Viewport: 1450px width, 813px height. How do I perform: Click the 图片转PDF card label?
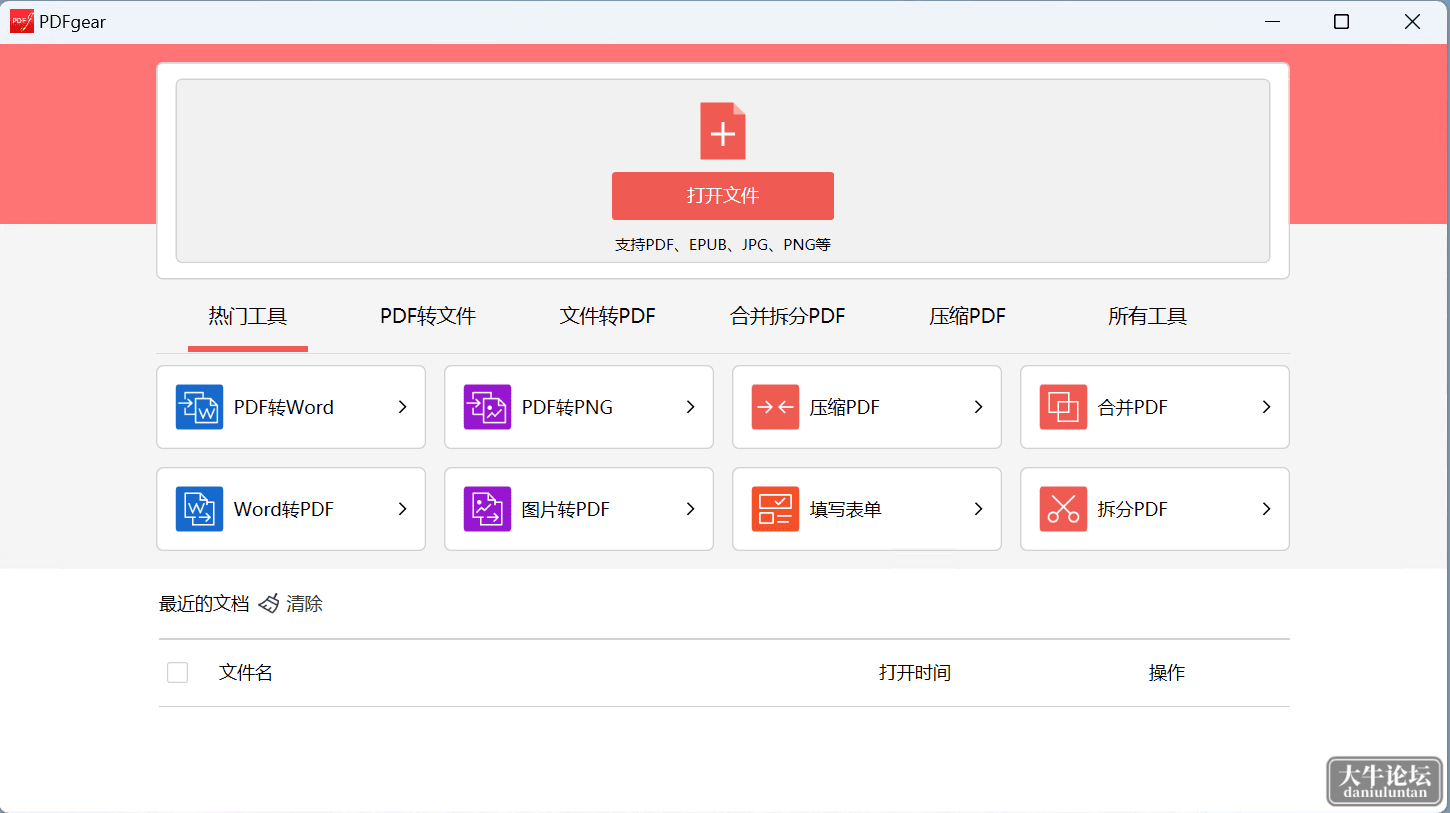(x=566, y=510)
